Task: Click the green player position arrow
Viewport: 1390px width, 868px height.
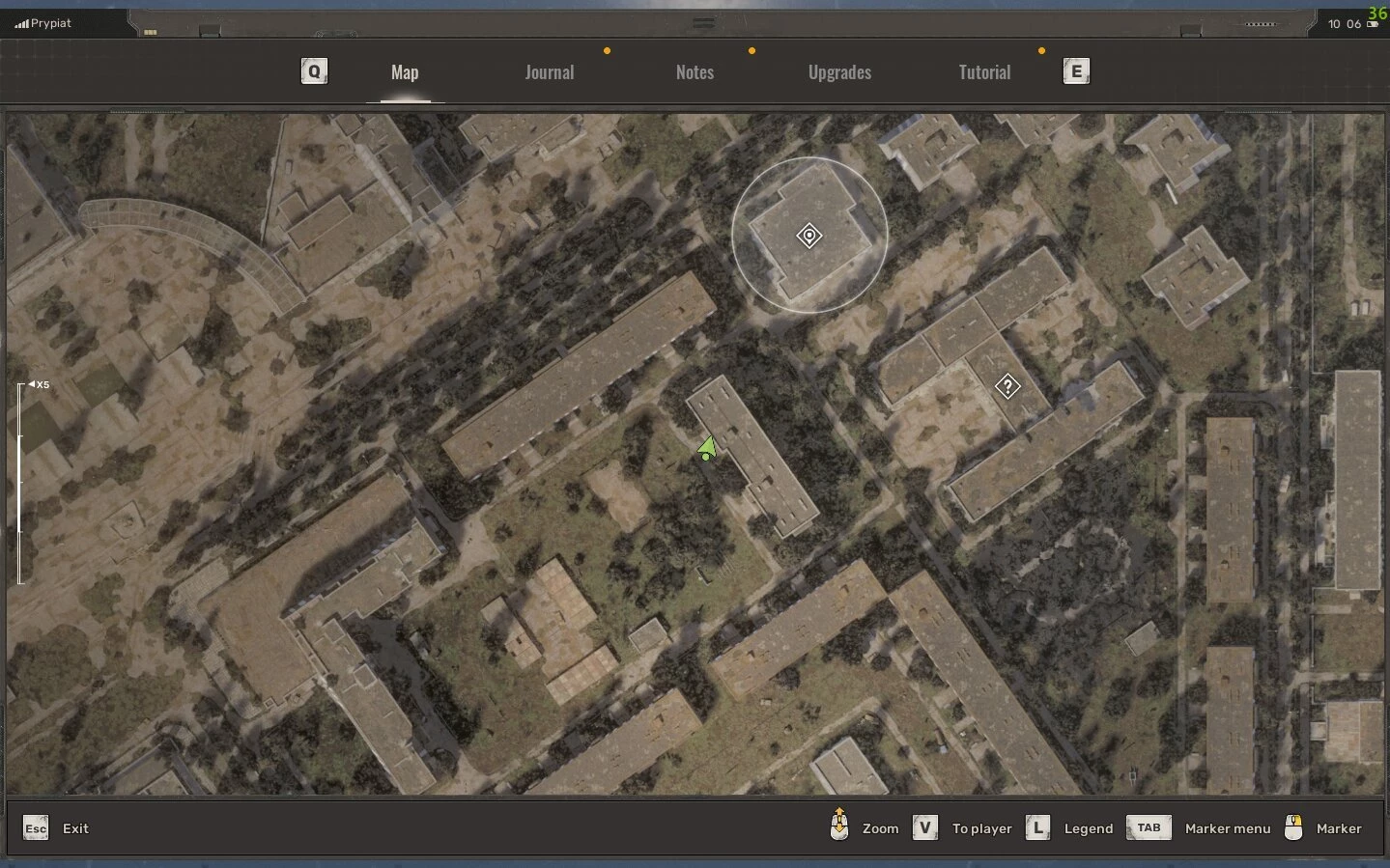Action: 707,448
